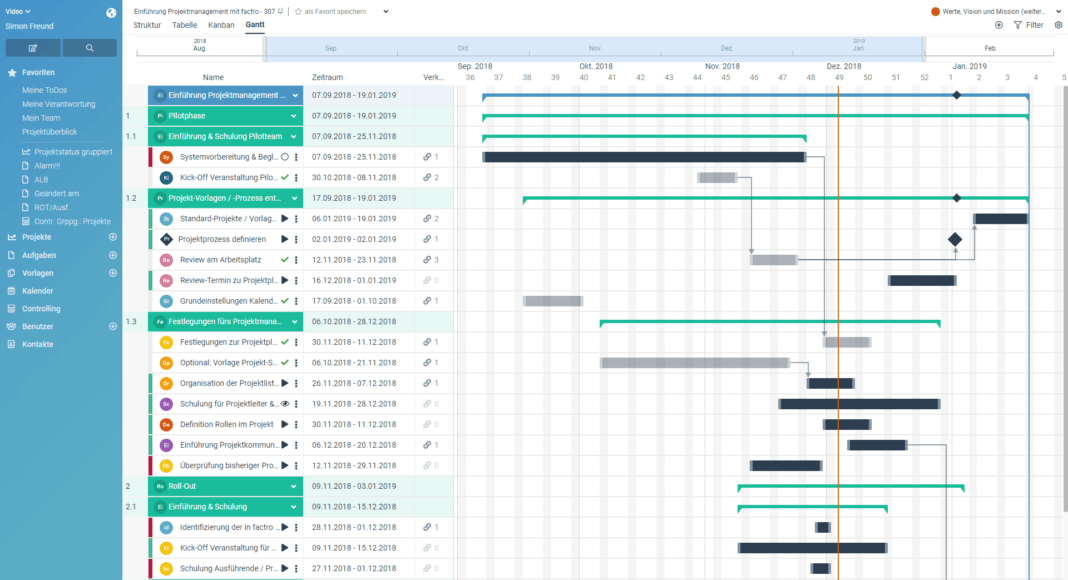Collapse the Pilotphase group
The width and height of the screenshot is (1068, 580).
coord(294,116)
